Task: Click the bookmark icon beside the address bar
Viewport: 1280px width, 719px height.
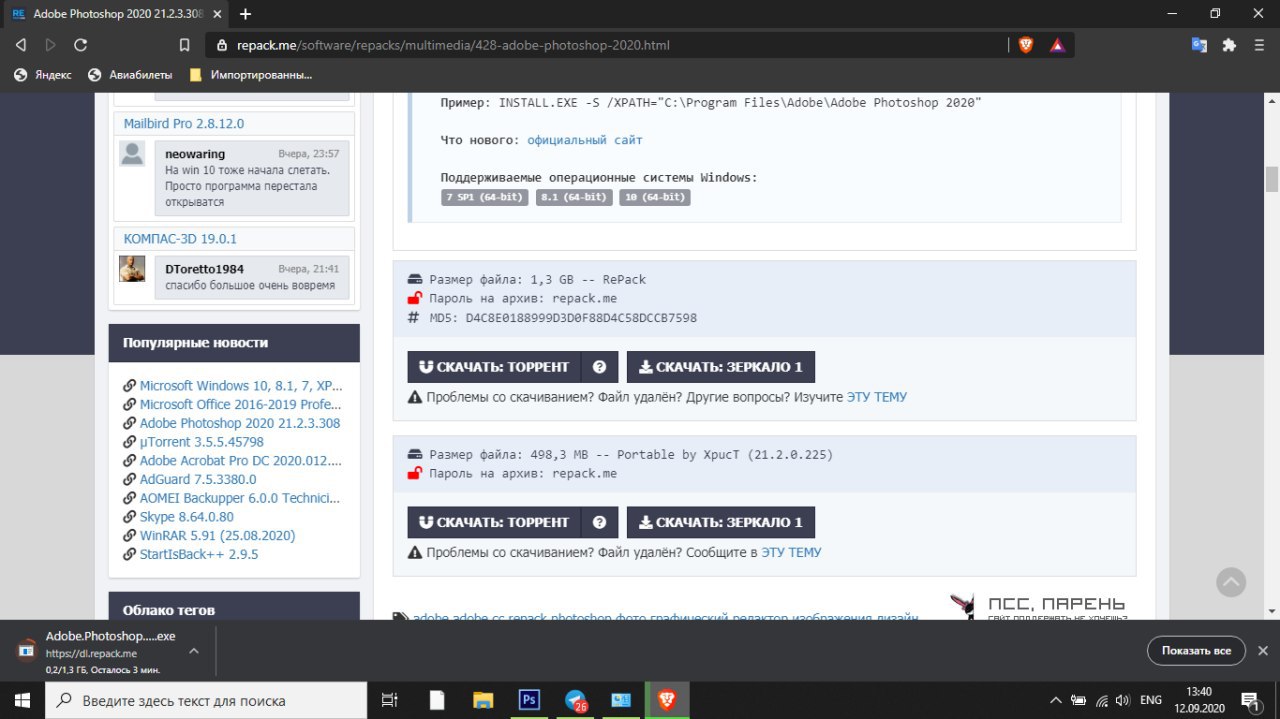Action: 184,45
